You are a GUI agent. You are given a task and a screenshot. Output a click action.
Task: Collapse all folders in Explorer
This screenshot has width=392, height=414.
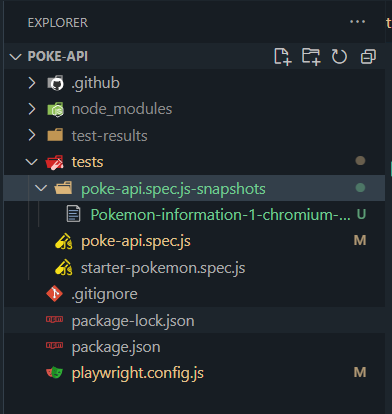point(368,56)
